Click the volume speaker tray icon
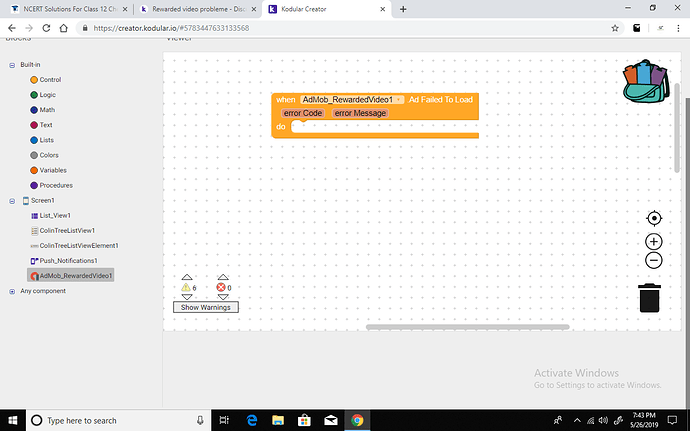690x431 pixels. [x=603, y=420]
